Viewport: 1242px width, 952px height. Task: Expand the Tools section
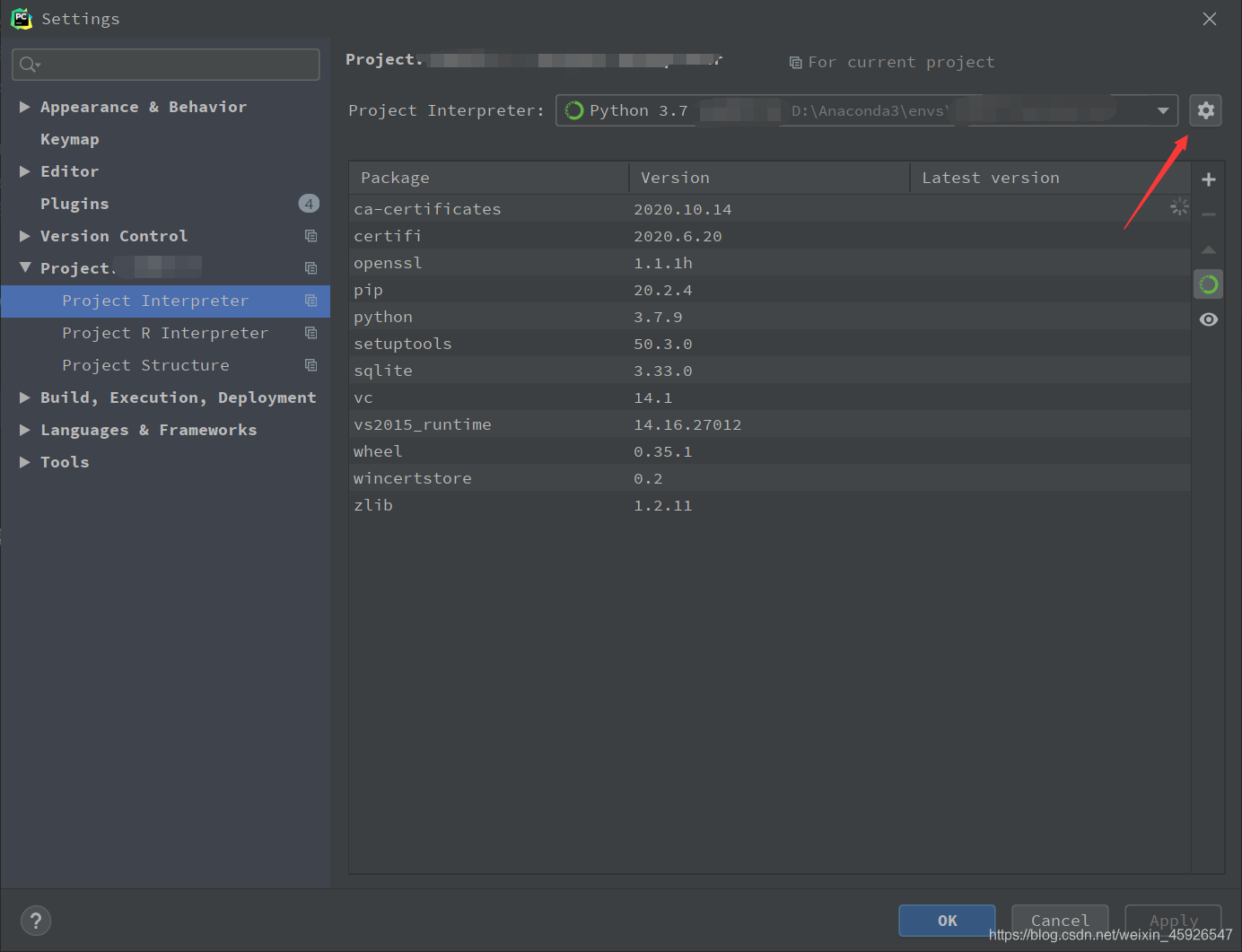point(25,462)
